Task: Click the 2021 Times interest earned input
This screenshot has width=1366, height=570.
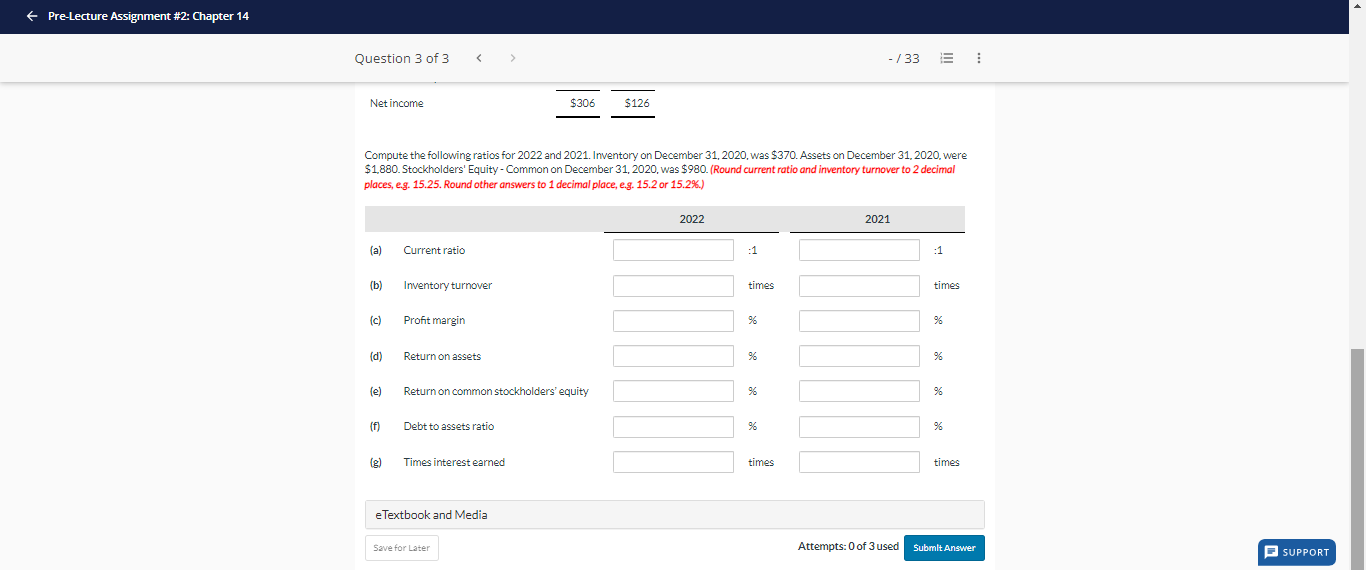Action: 859,462
